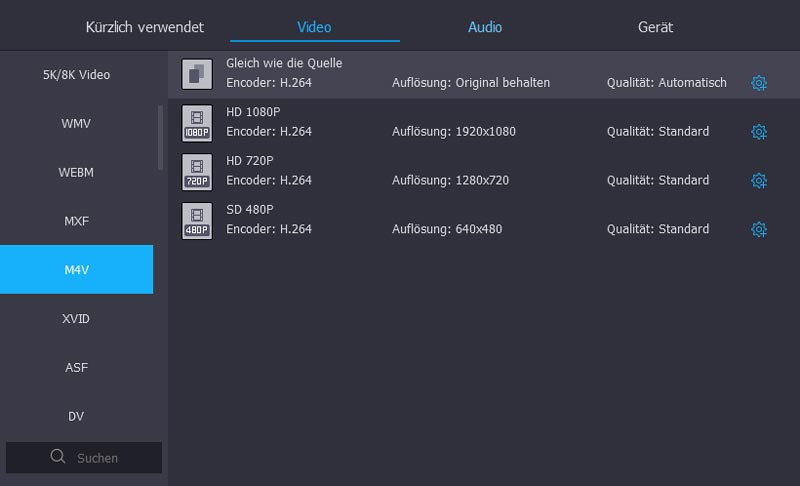Click the Suchen search field

tap(98, 458)
